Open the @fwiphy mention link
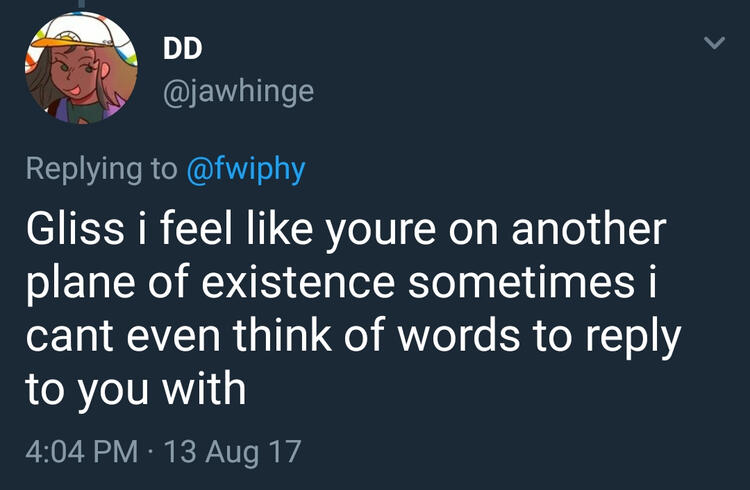Screen dimensions: 750x490 (x=245, y=168)
